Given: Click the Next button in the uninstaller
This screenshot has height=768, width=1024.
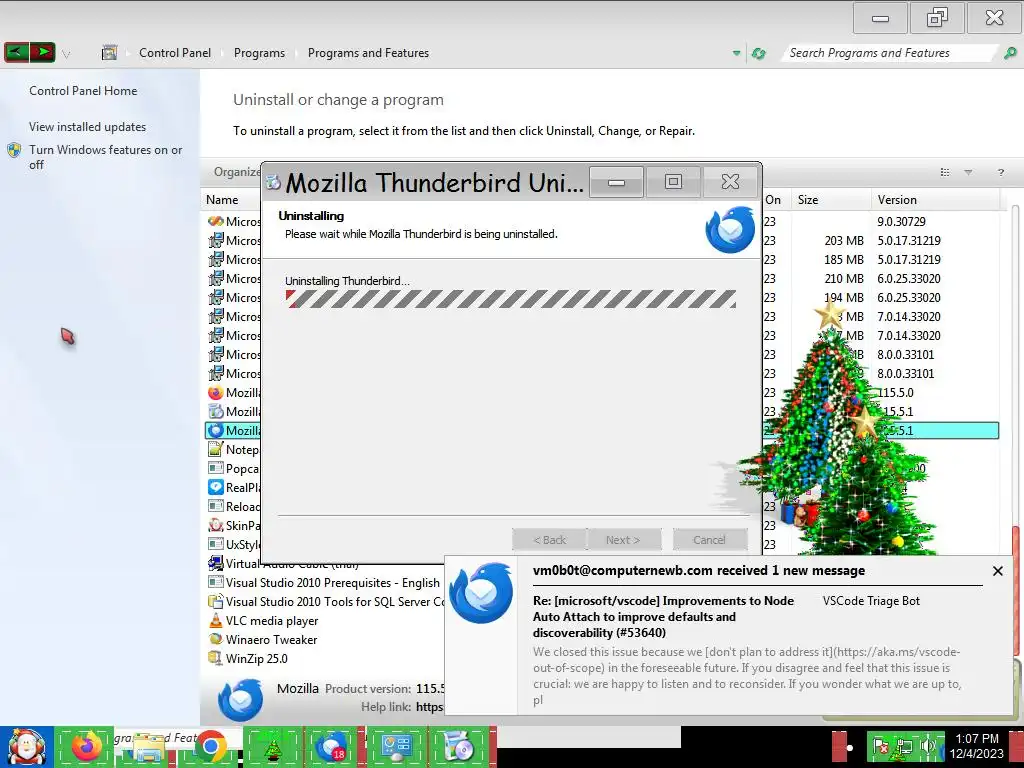Looking at the screenshot, I should click(624, 540).
